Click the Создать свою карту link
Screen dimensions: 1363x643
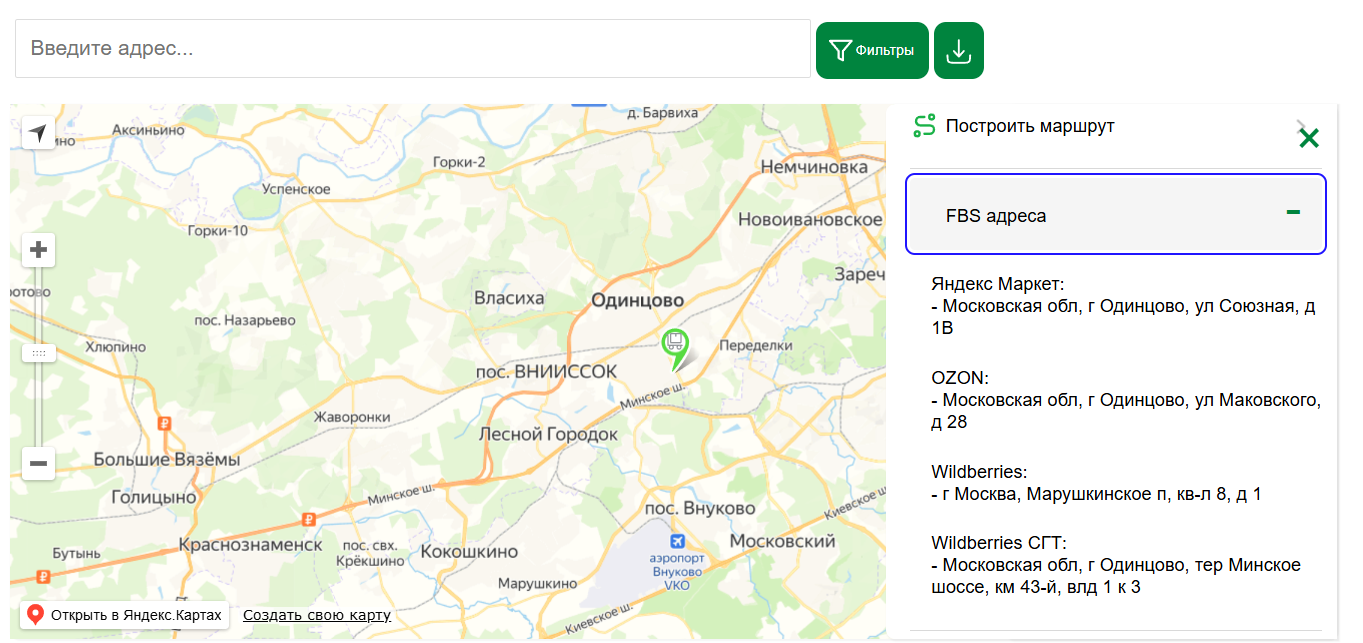click(x=317, y=615)
